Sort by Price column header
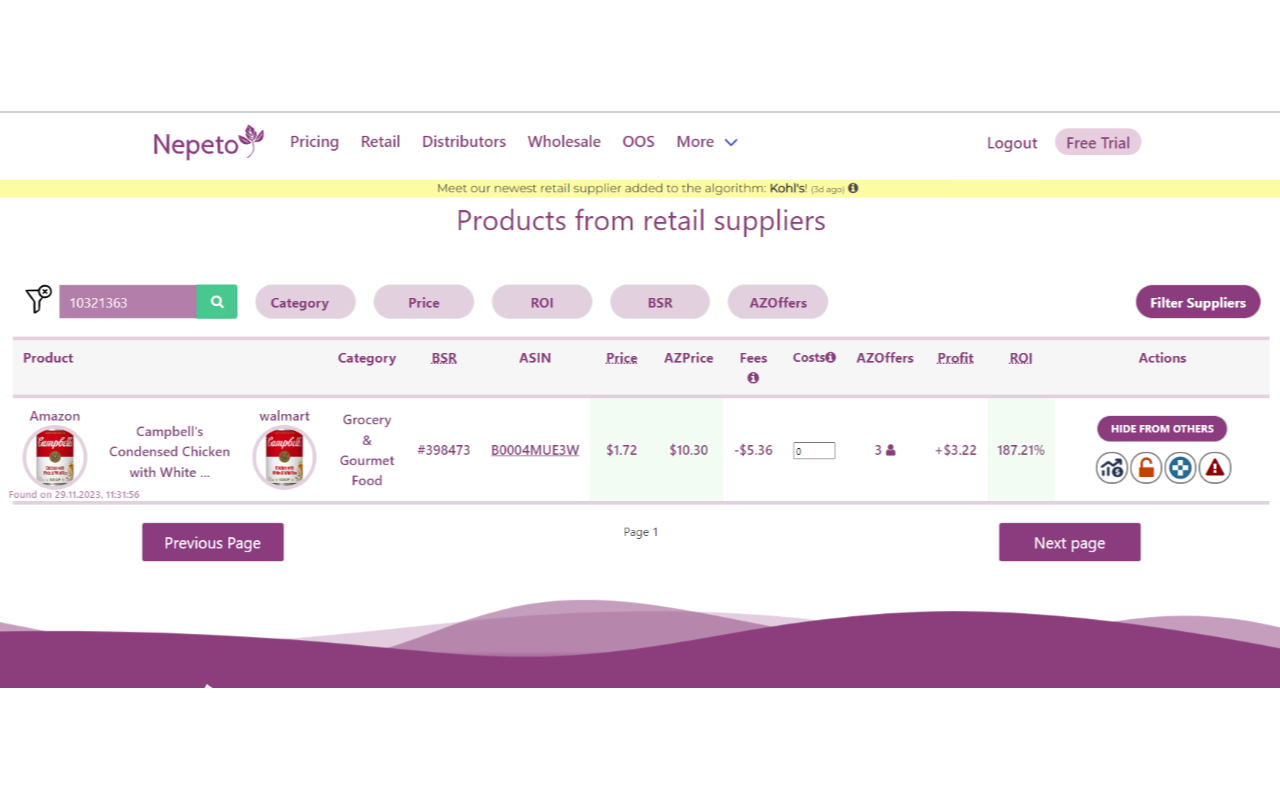Image resolution: width=1280 pixels, height=800 pixels. (621, 358)
